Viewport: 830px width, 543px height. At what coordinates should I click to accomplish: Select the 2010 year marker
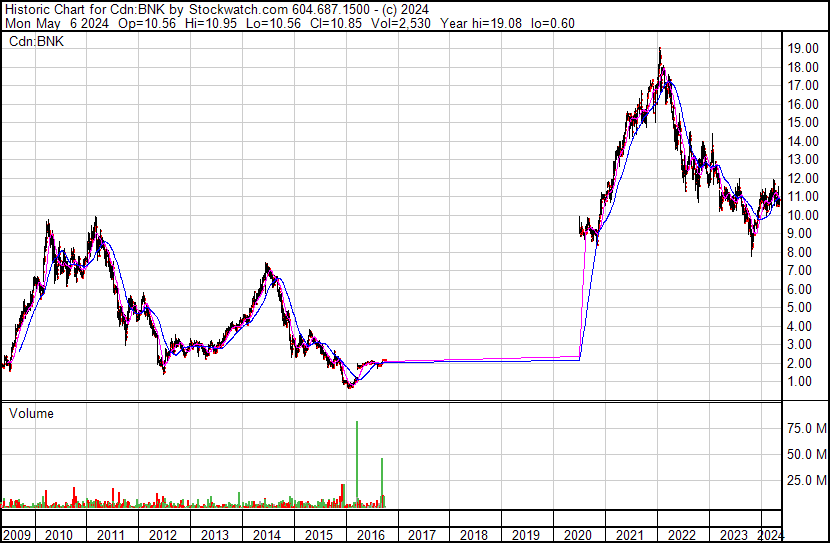coord(59,535)
